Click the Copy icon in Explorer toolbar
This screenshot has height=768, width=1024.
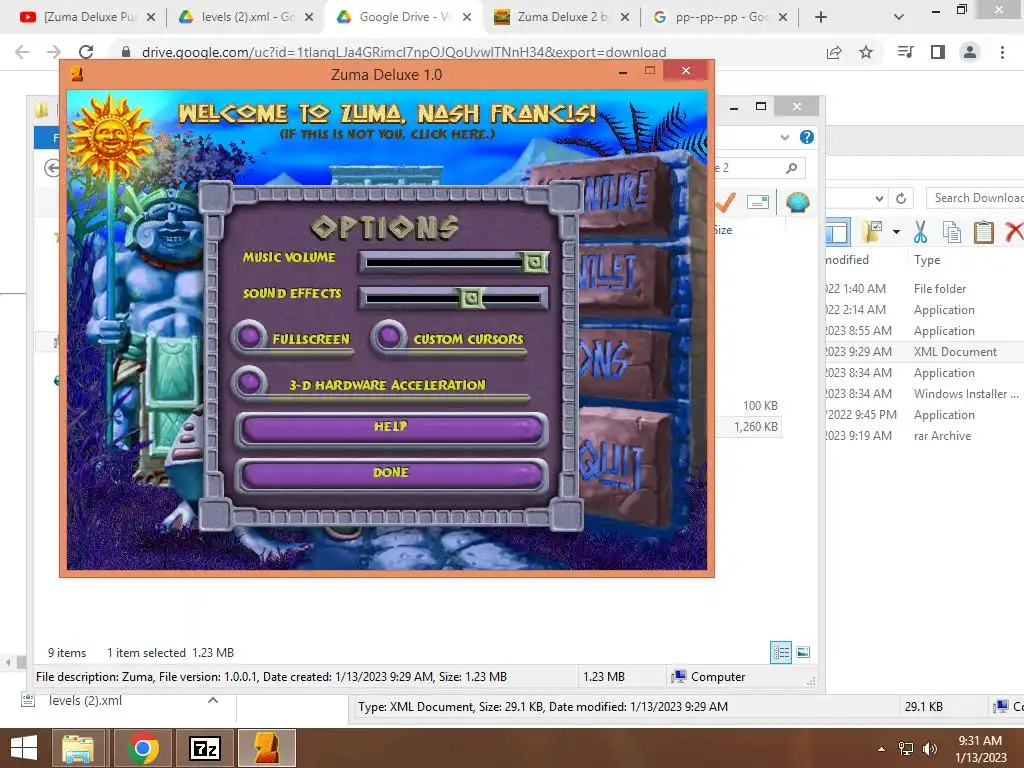952,232
